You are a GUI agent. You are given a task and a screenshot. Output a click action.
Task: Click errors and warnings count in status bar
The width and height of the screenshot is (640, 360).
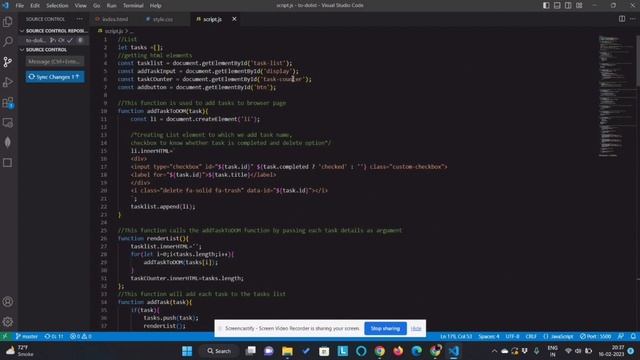click(80, 336)
